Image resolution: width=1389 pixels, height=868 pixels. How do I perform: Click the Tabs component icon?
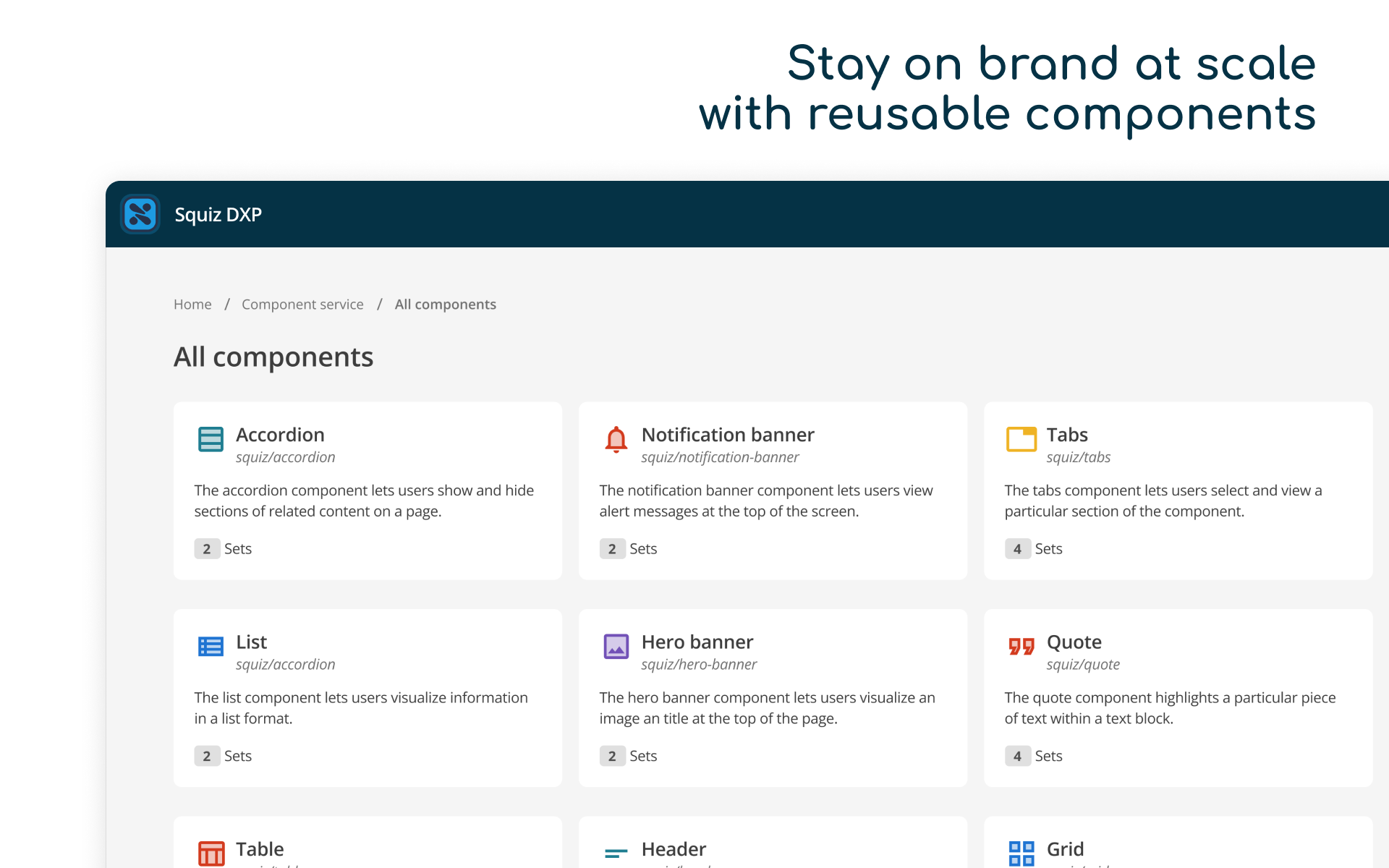1021,439
